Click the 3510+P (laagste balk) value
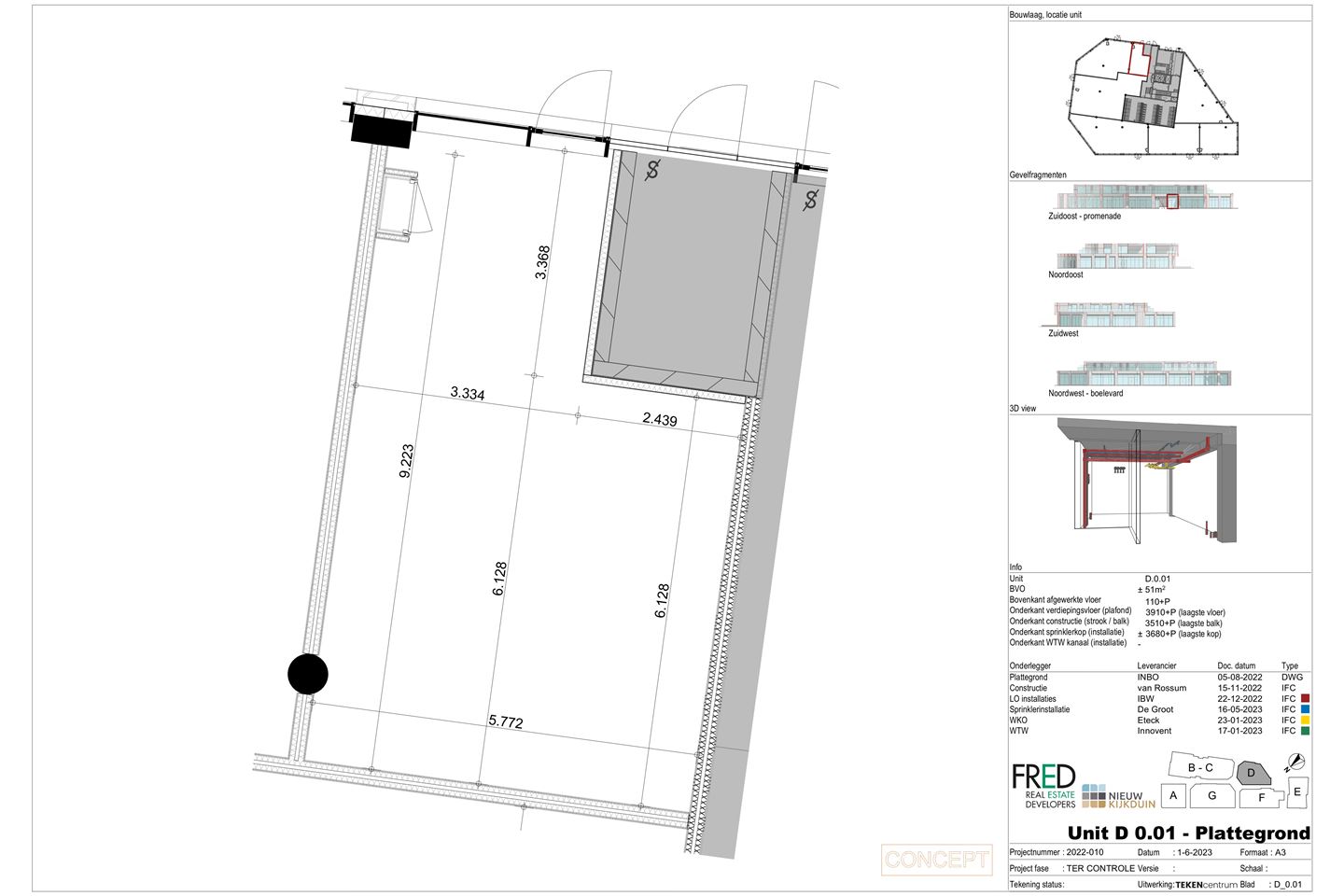Viewport: 1344px width, 896px height. pyautogui.click(x=1183, y=623)
